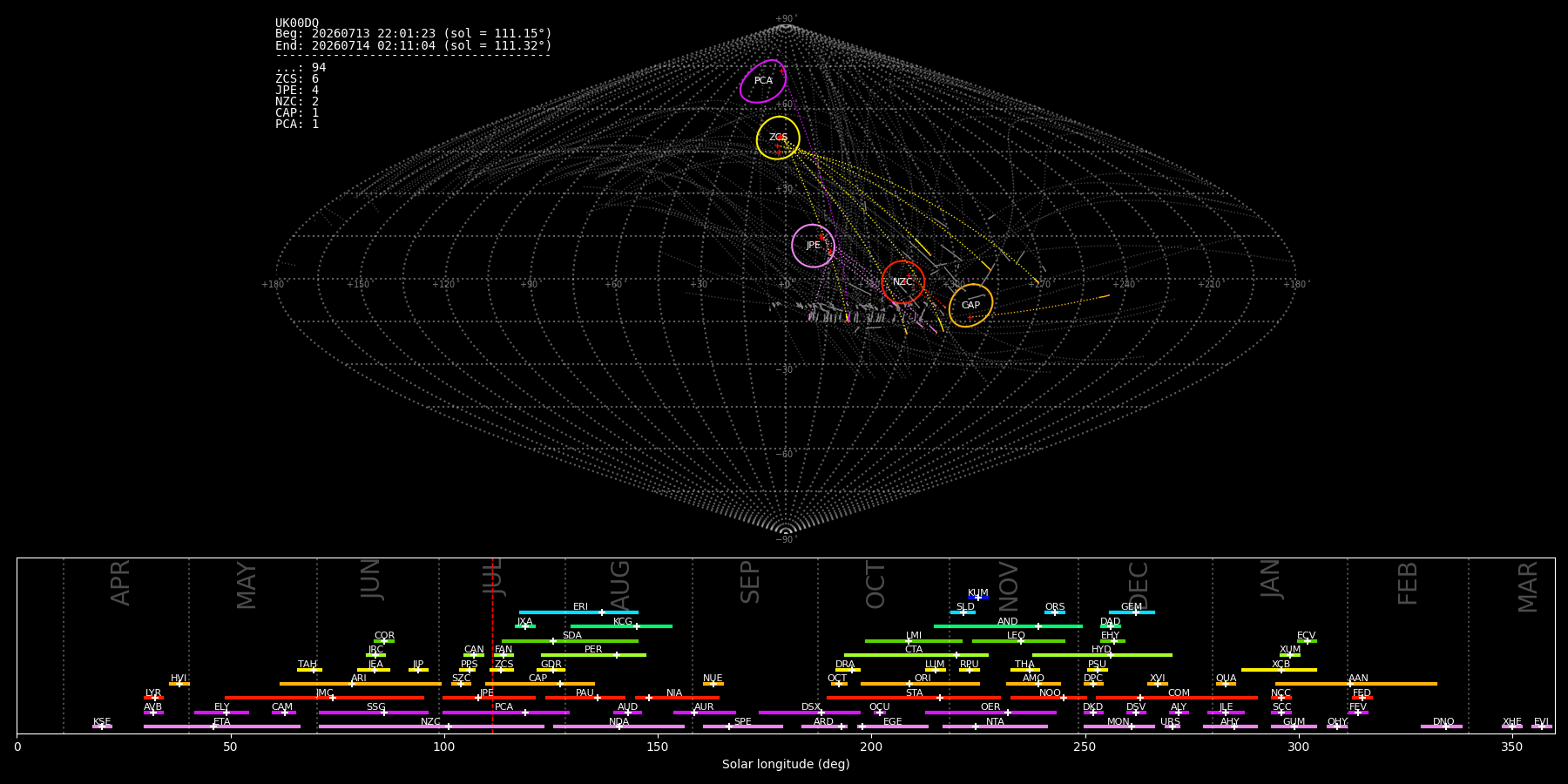Click the FEB month label in timeline
Image resolution: width=1568 pixels, height=784 pixels.
coord(1408,583)
